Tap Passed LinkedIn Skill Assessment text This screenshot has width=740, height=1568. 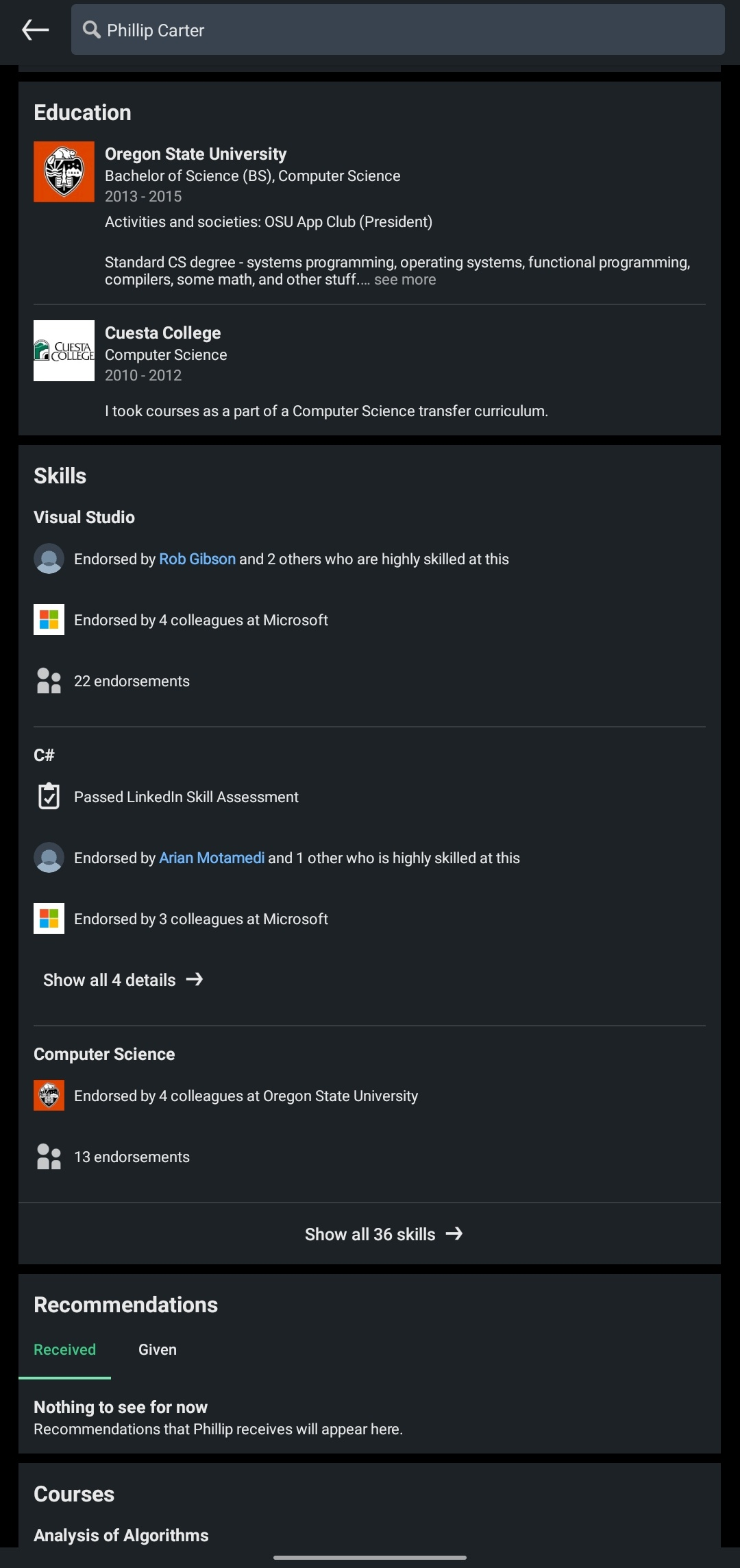pos(186,797)
